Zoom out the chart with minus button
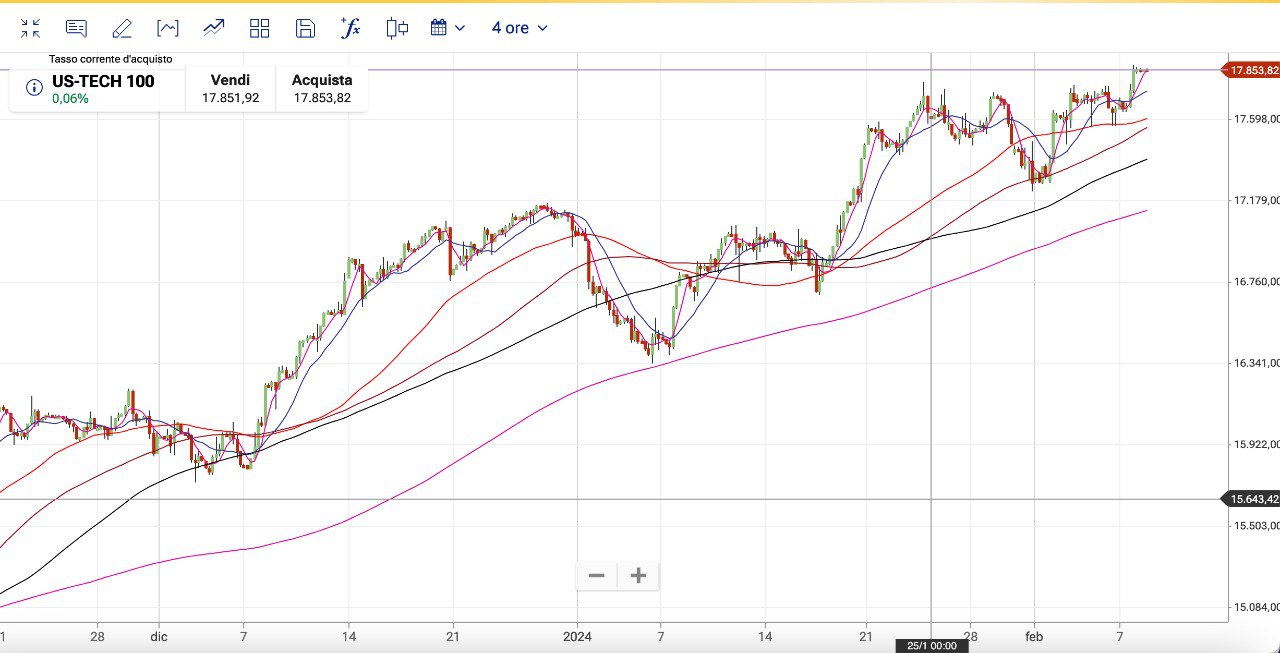 point(597,576)
